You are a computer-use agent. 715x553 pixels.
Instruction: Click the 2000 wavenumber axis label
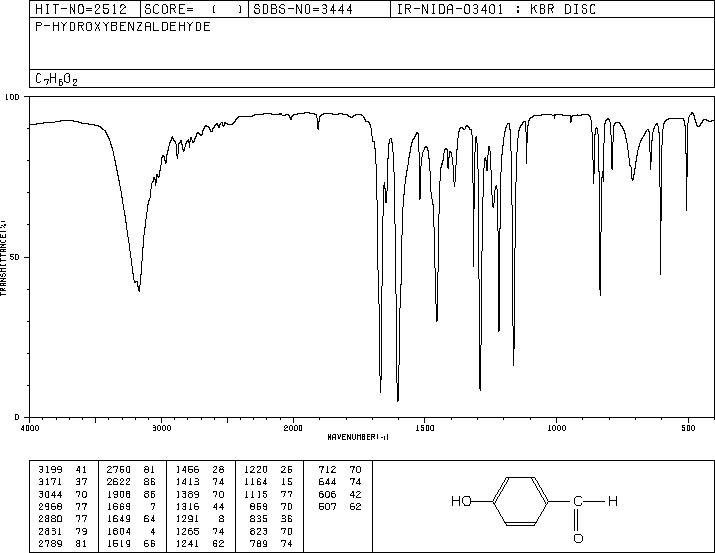293,428
